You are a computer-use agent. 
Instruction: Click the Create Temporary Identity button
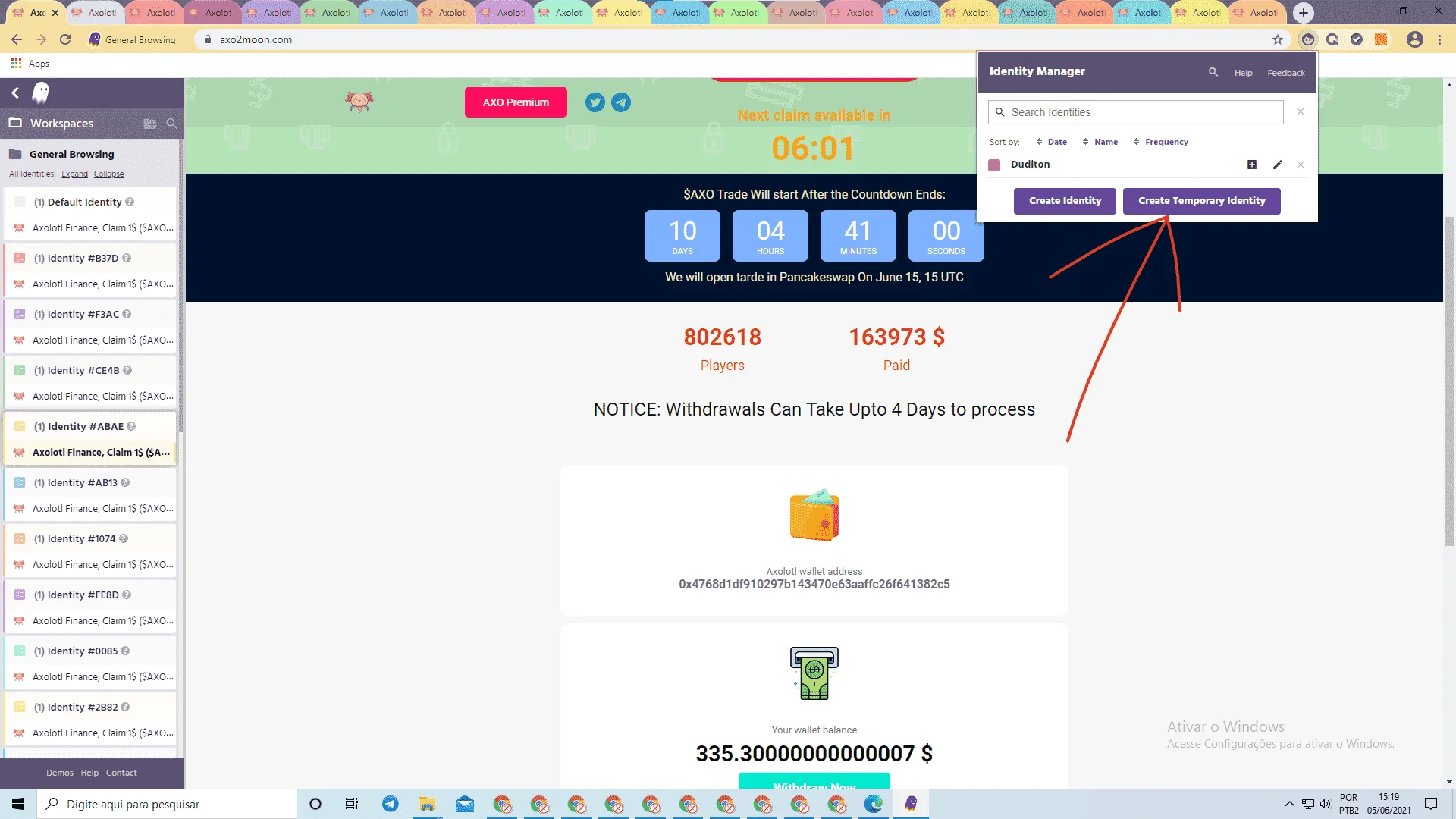(1201, 201)
